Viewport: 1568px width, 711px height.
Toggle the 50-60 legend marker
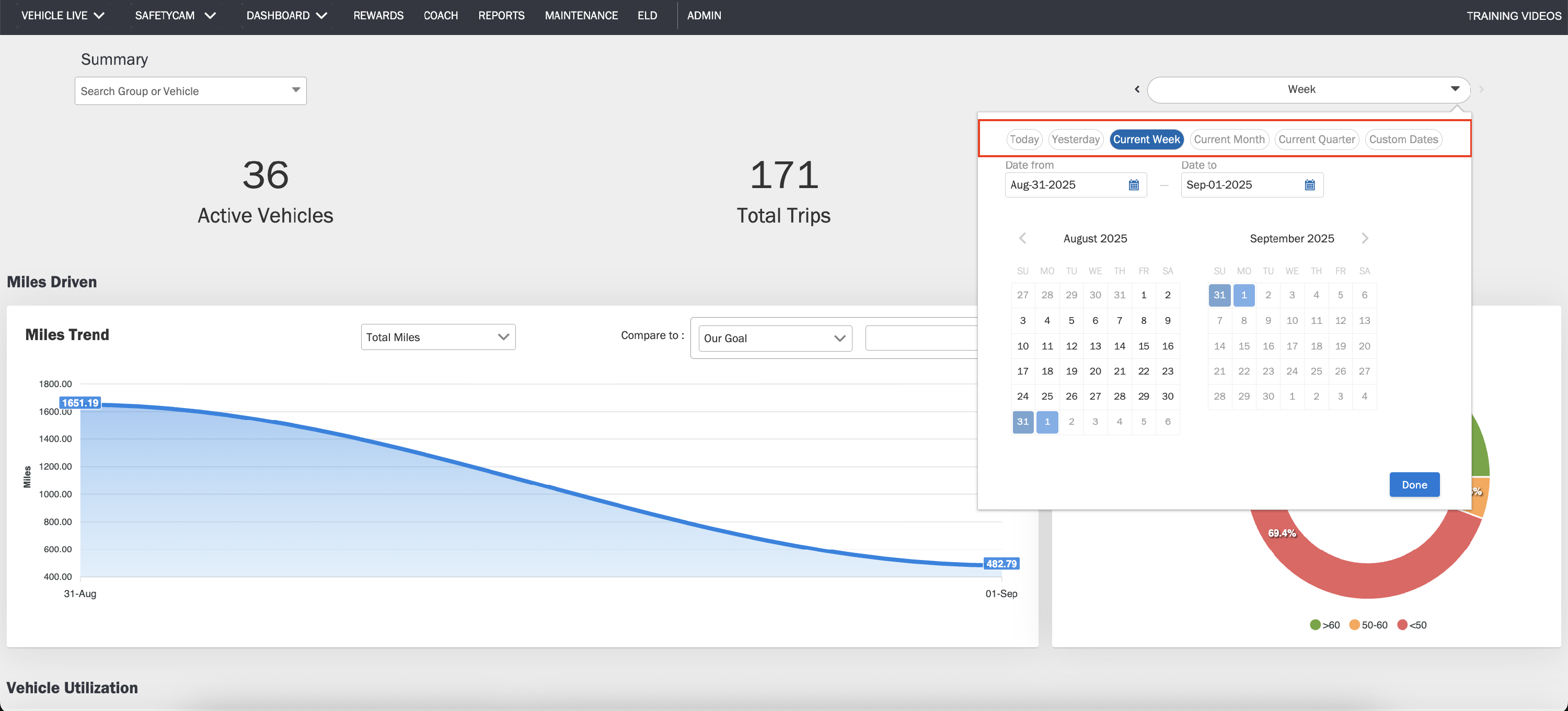1354,625
